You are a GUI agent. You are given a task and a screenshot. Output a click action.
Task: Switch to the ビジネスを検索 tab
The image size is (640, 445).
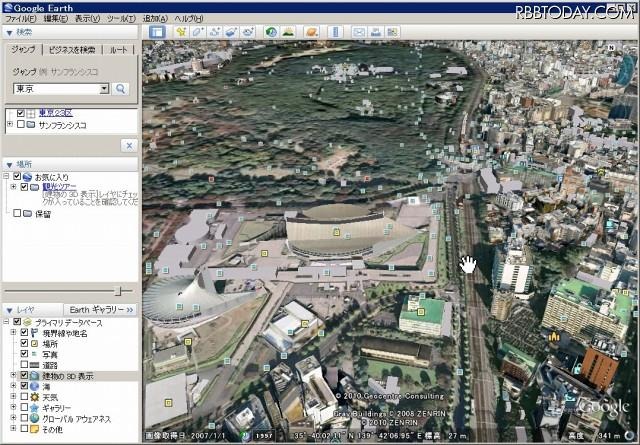tap(72, 49)
